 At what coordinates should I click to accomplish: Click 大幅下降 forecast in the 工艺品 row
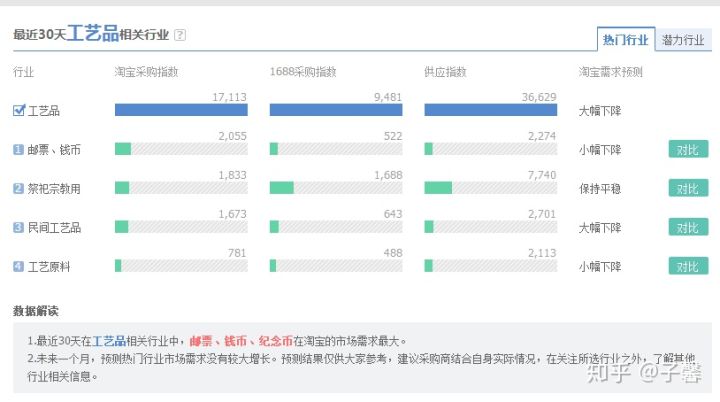pos(600,111)
